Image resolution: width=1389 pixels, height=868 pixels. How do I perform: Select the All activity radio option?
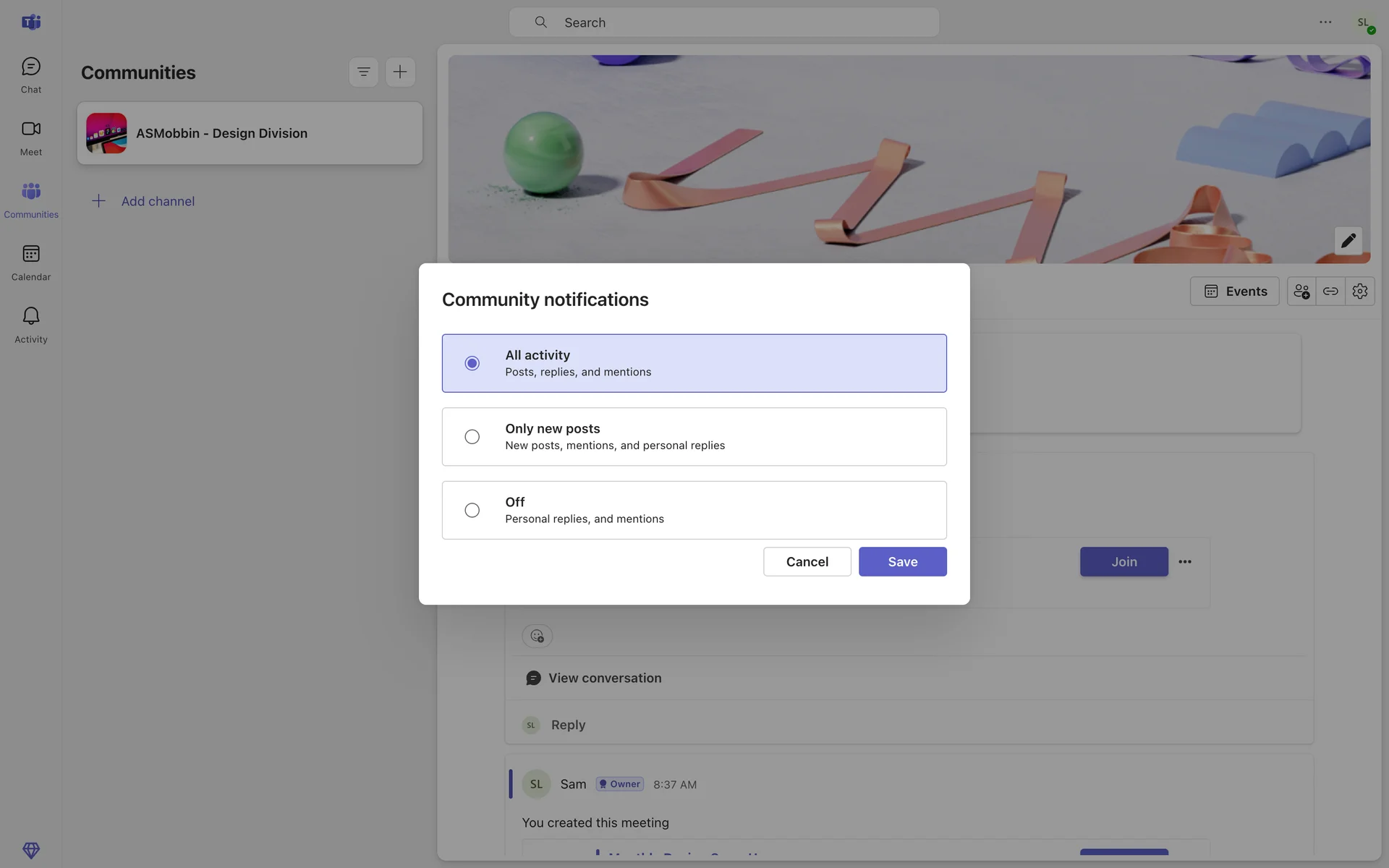tap(472, 363)
